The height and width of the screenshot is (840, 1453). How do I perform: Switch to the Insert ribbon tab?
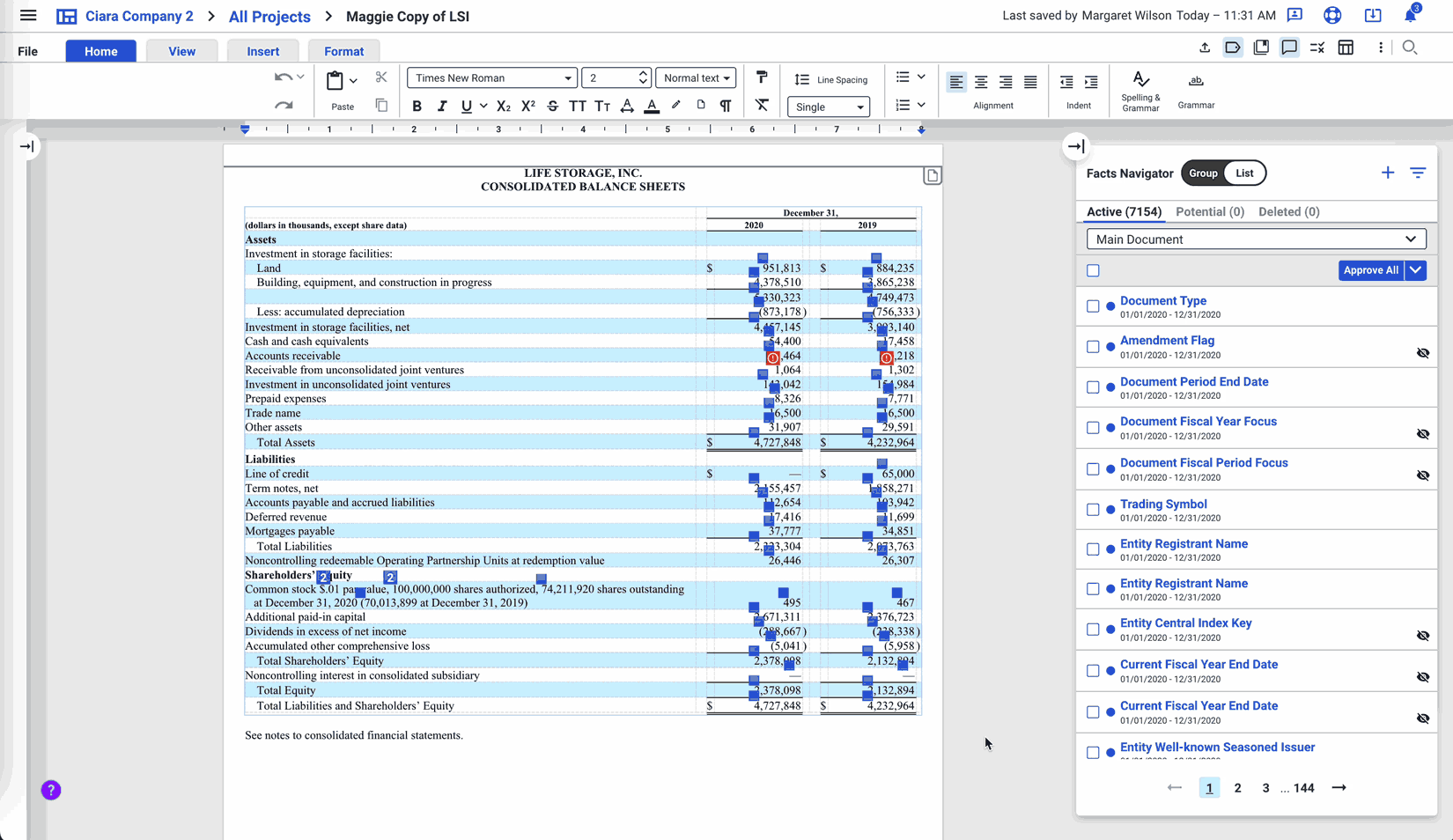click(x=262, y=51)
